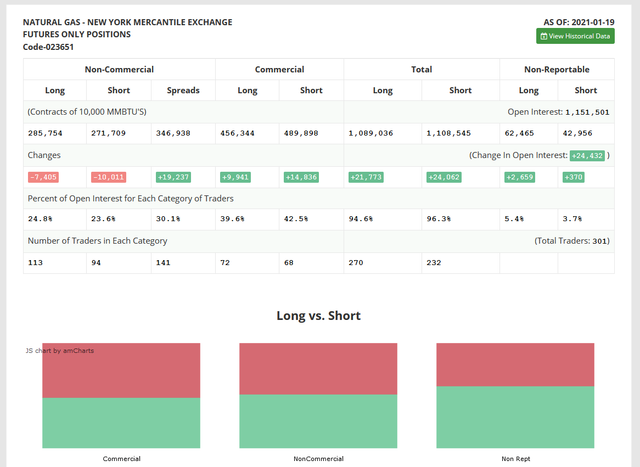Click the red short segment of Non Rept bar

click(515, 365)
